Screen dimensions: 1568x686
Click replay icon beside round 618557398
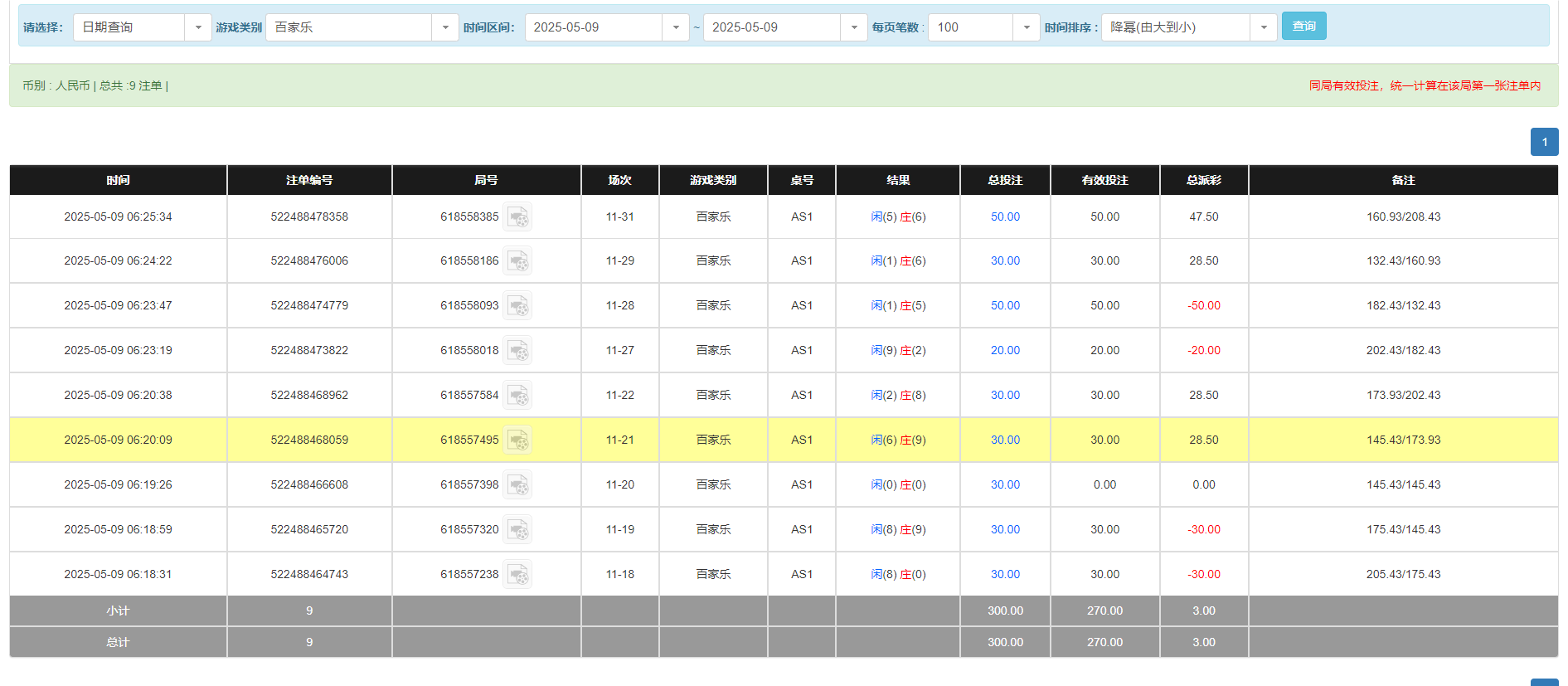coord(517,485)
